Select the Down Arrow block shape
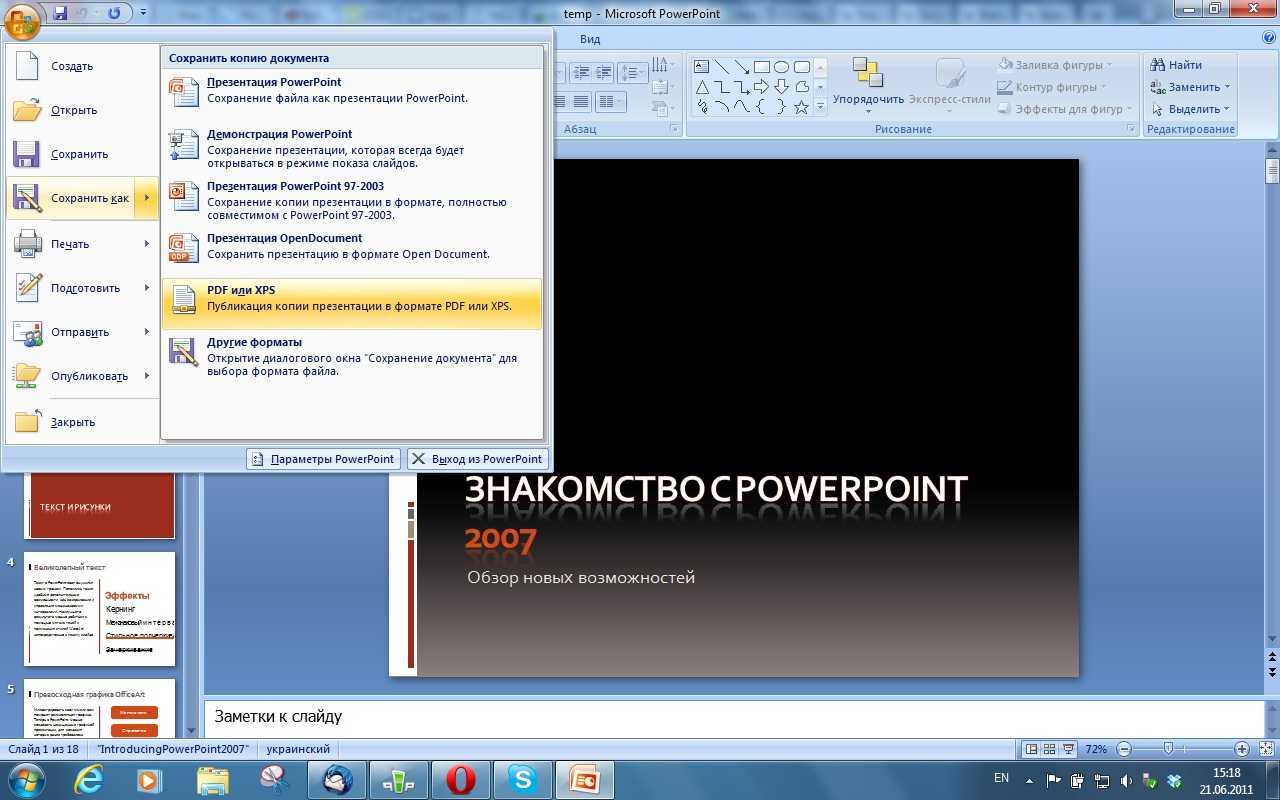Viewport: 1280px width, 800px height. (782, 87)
